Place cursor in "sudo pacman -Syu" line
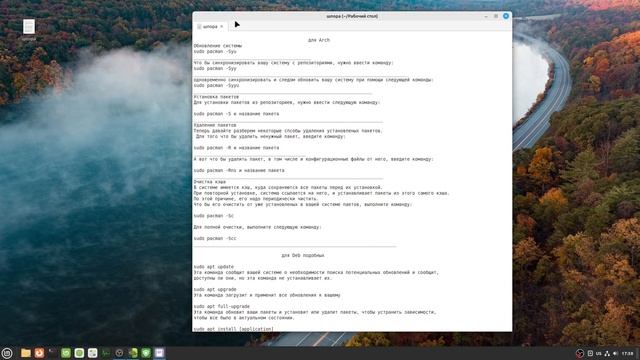 [215, 51]
